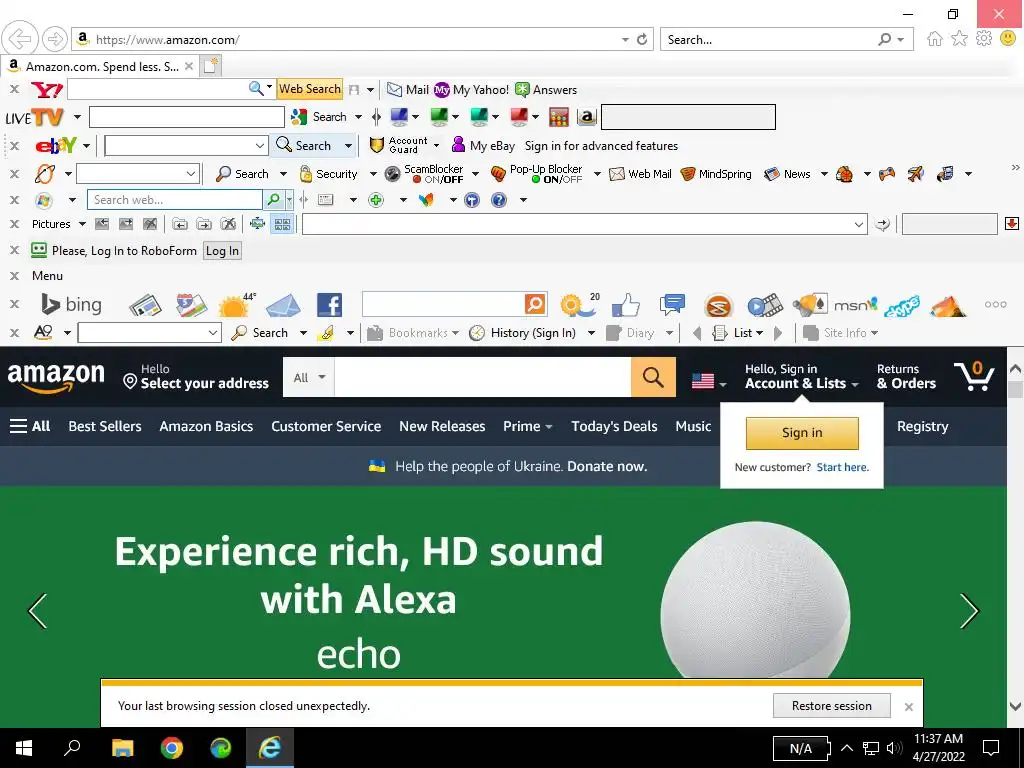The image size is (1024, 768).
Task: Close the Bing bar with its X
Action: (x=14, y=304)
